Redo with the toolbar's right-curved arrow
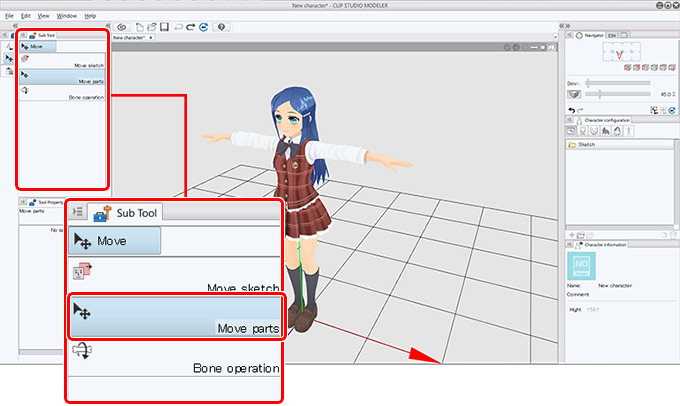 click(190, 27)
